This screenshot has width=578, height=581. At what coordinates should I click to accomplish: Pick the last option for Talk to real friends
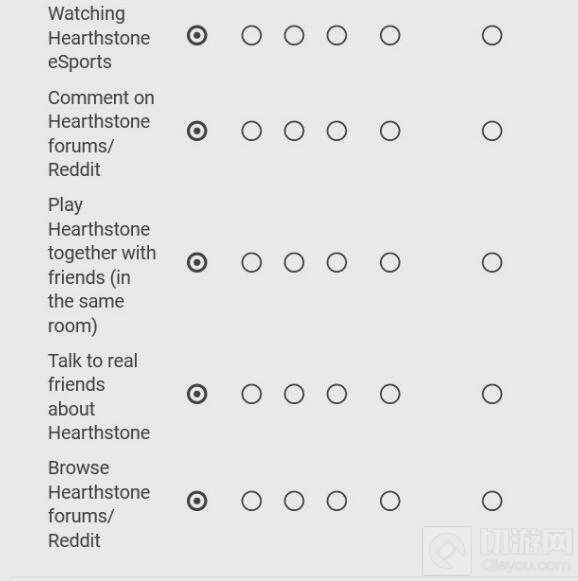pyautogui.click(x=492, y=394)
